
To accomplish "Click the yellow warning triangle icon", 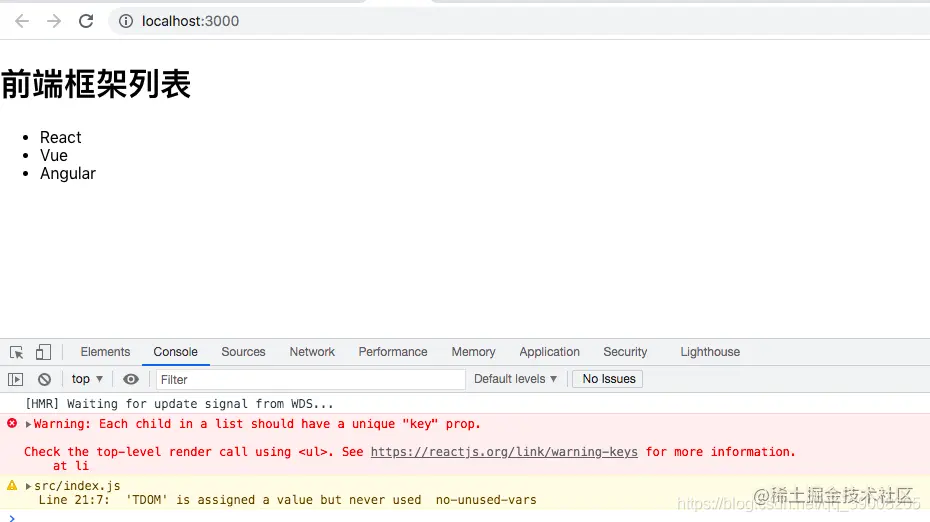I will tap(12, 485).
